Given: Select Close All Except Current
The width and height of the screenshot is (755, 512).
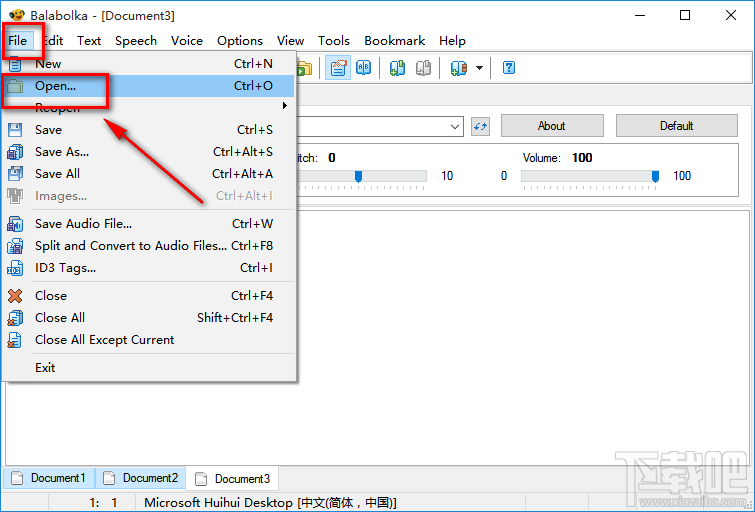Looking at the screenshot, I should click(x=149, y=340).
